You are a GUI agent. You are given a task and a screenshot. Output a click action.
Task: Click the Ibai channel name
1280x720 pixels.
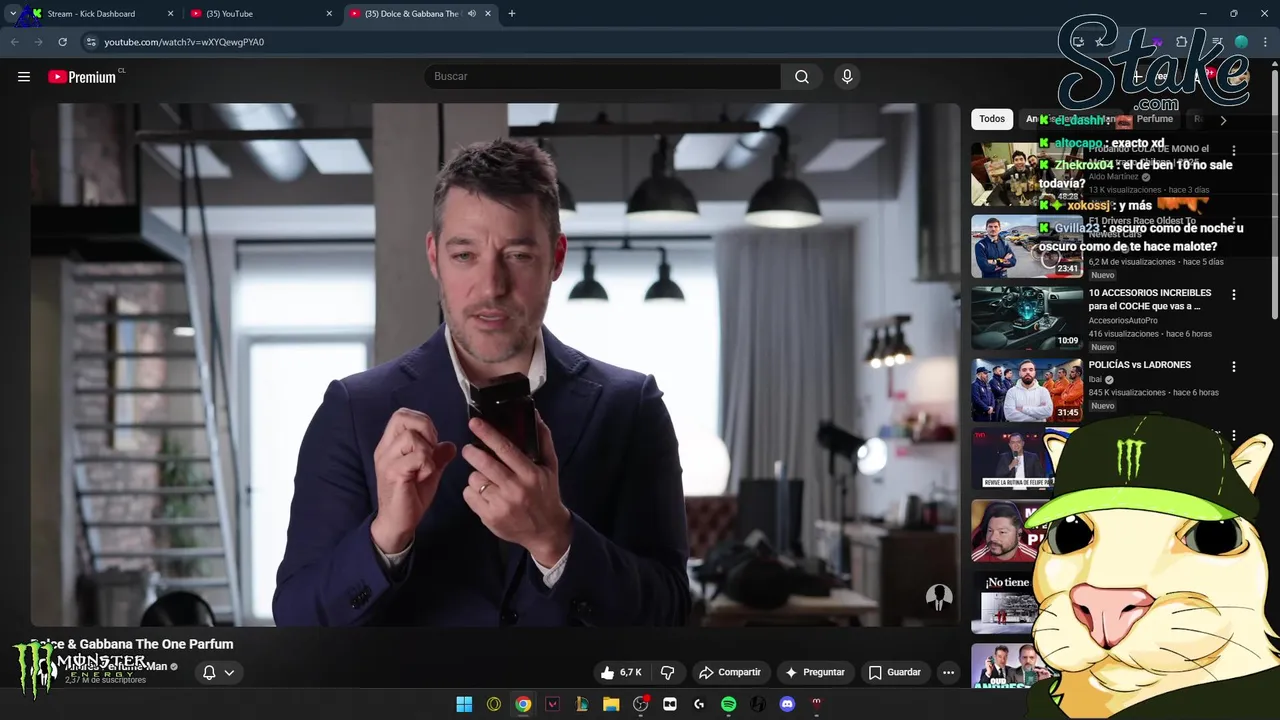[x=1094, y=380]
